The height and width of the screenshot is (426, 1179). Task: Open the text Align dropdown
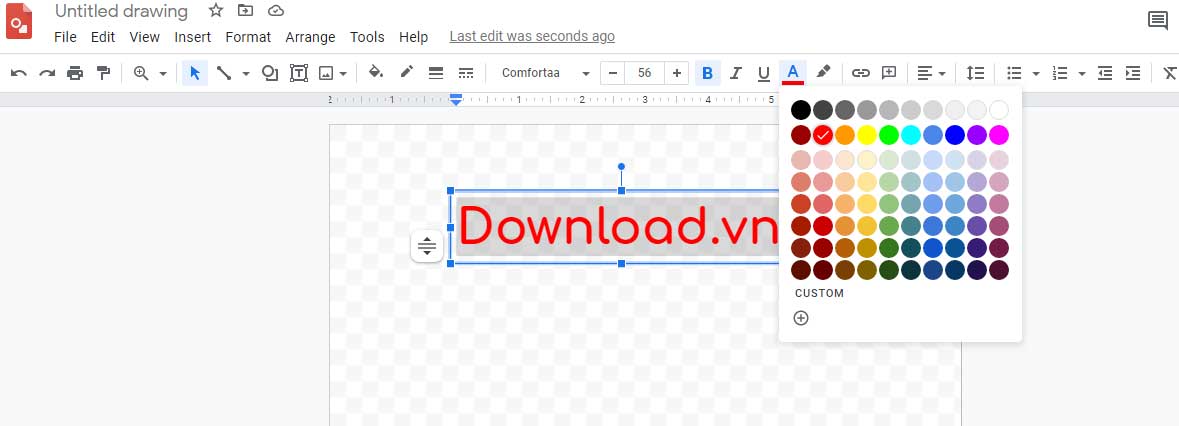click(x=931, y=73)
